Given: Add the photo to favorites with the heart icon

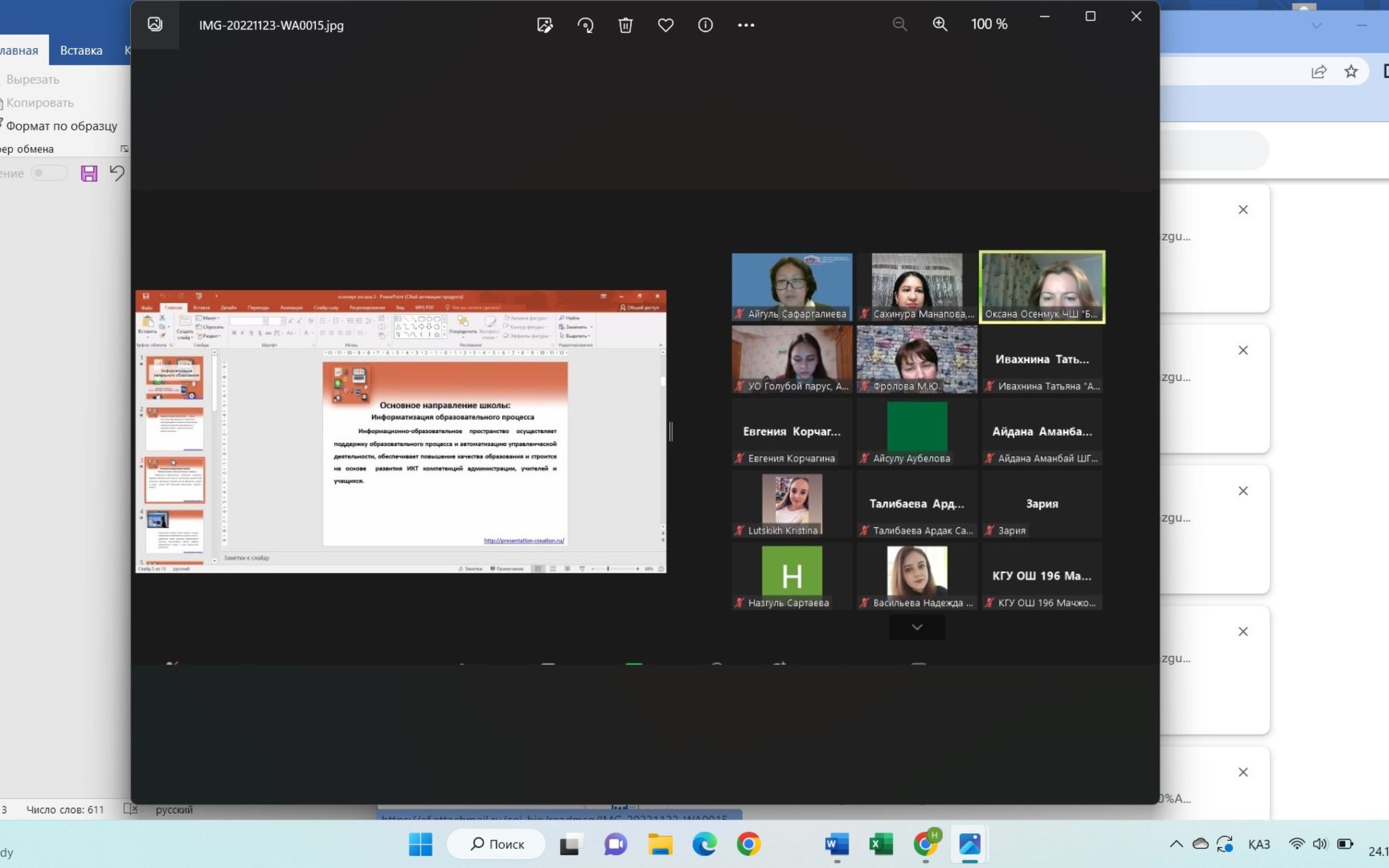Looking at the screenshot, I should 665,25.
